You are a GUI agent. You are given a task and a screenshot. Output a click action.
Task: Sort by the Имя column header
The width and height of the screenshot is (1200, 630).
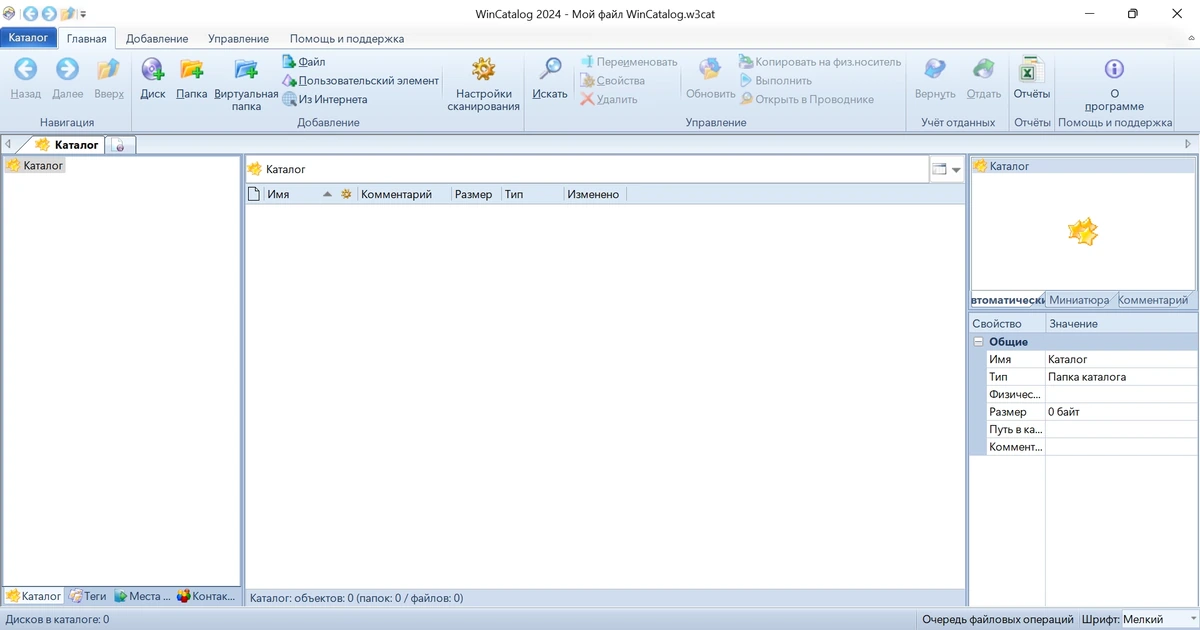pos(279,194)
